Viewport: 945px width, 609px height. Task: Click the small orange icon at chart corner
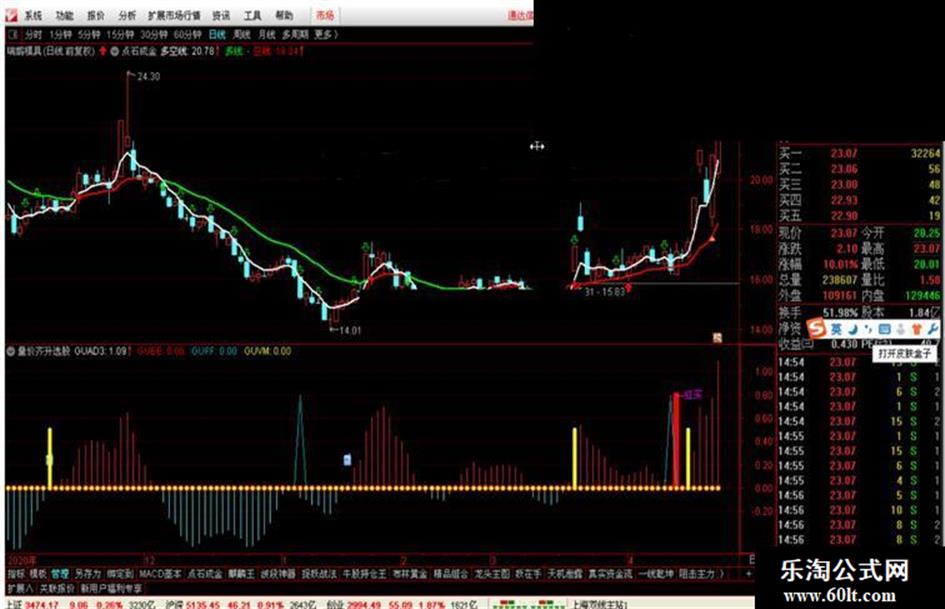(717, 338)
